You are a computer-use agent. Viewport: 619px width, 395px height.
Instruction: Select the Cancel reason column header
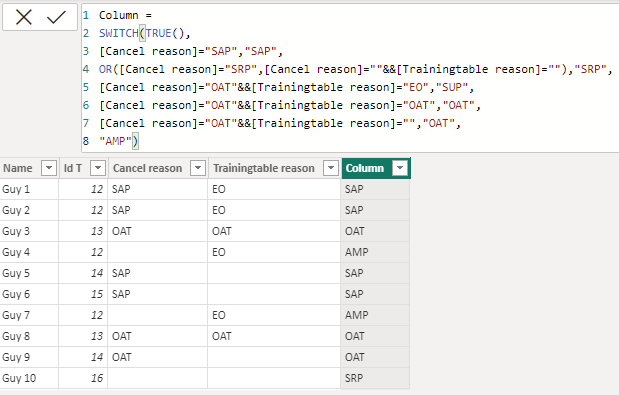(x=147, y=168)
